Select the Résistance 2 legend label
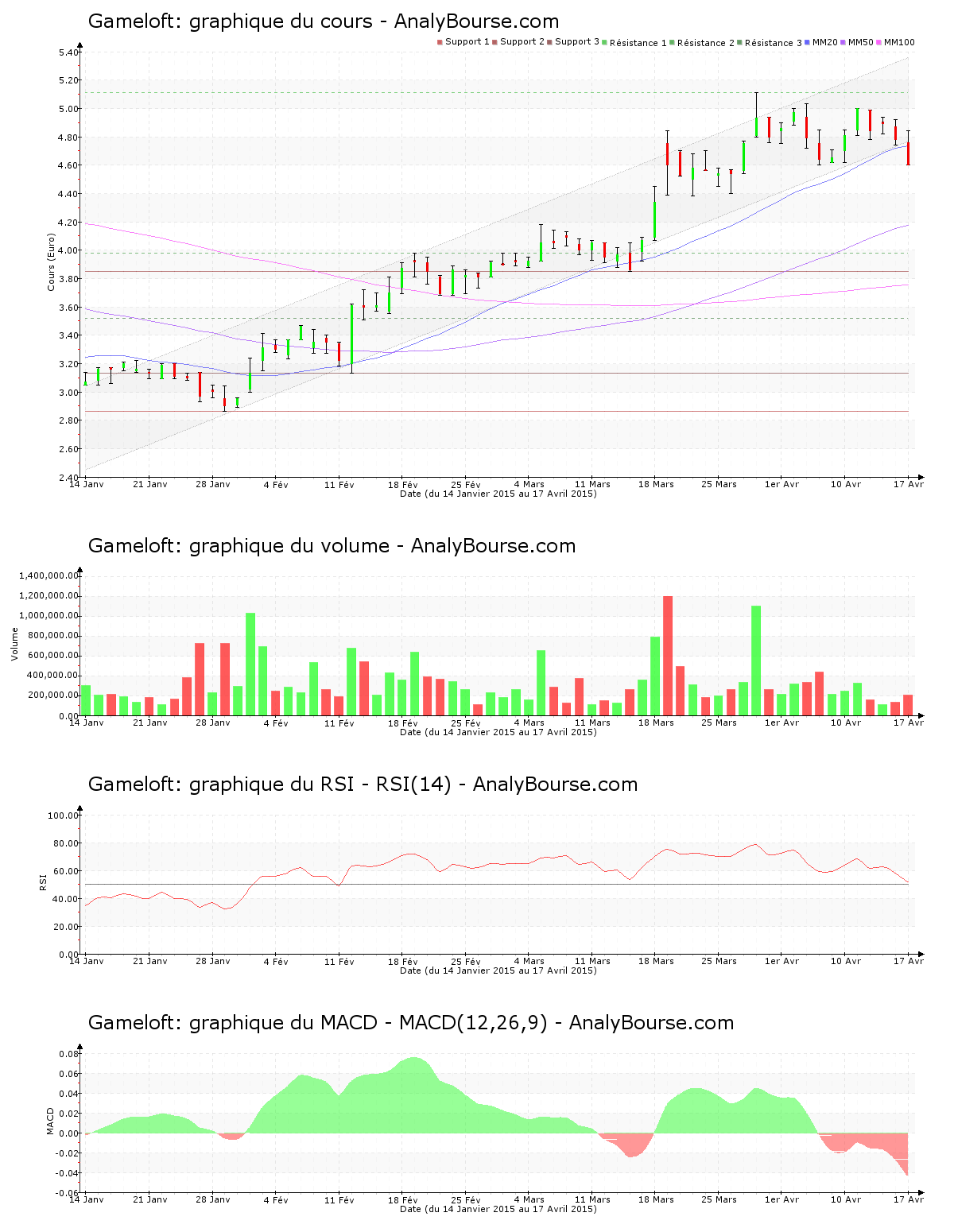The image size is (954, 1232). click(x=706, y=43)
